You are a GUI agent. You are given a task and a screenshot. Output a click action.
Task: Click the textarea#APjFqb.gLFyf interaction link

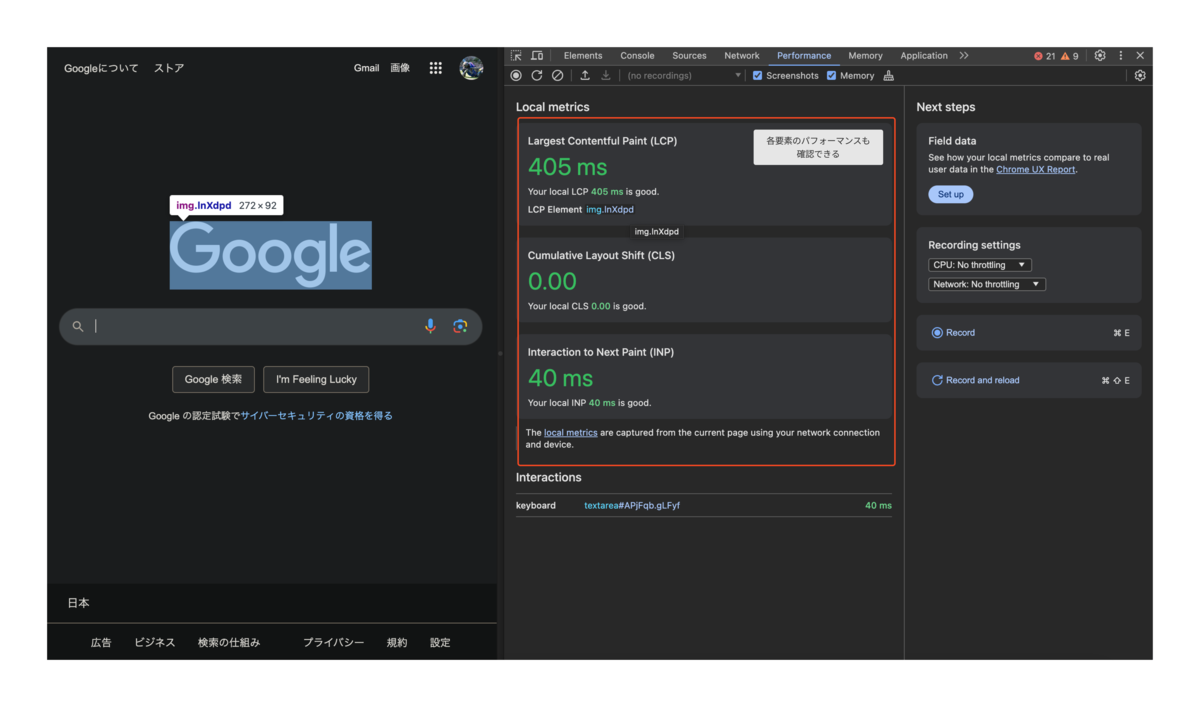(632, 506)
